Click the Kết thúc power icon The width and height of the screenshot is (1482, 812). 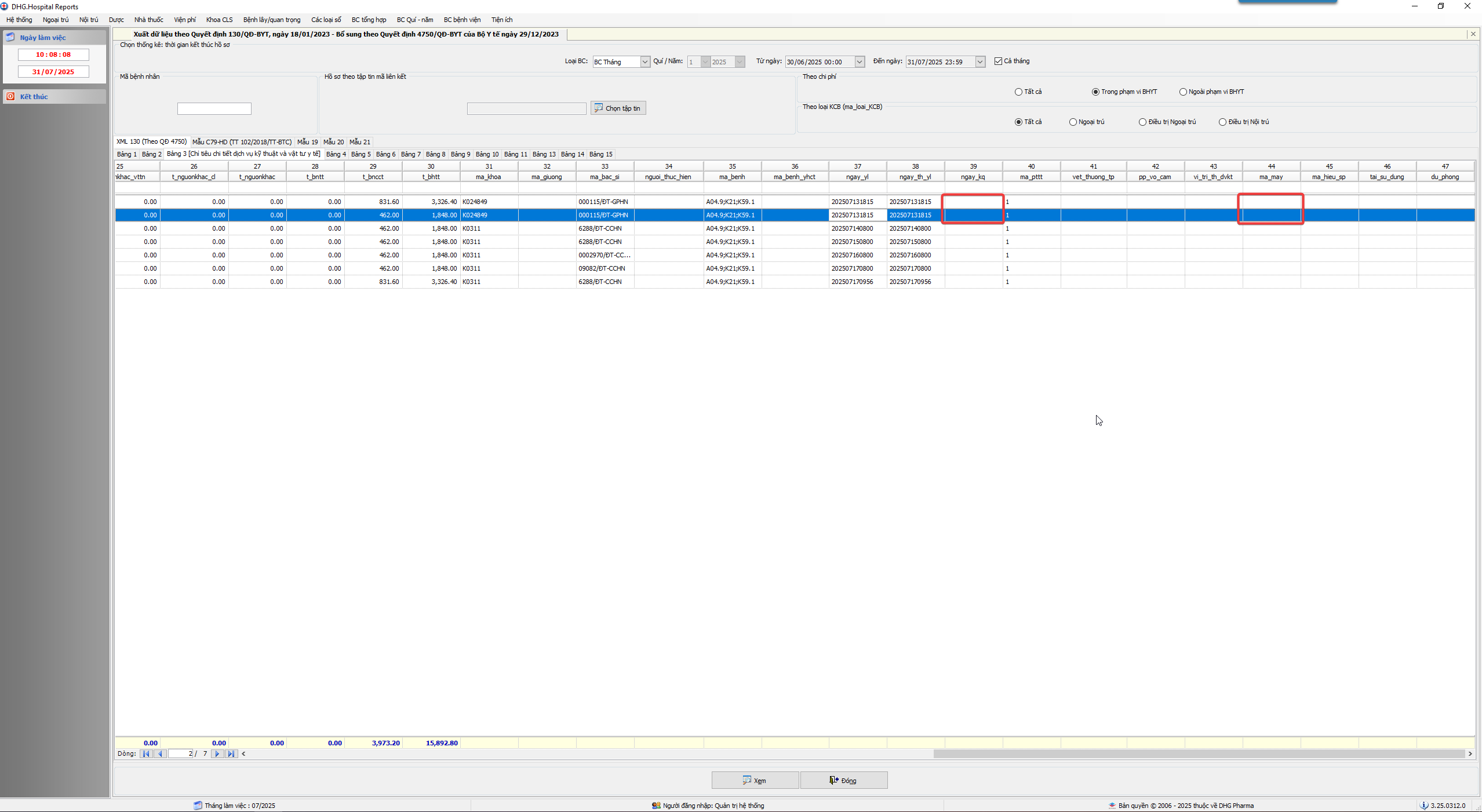[x=10, y=96]
